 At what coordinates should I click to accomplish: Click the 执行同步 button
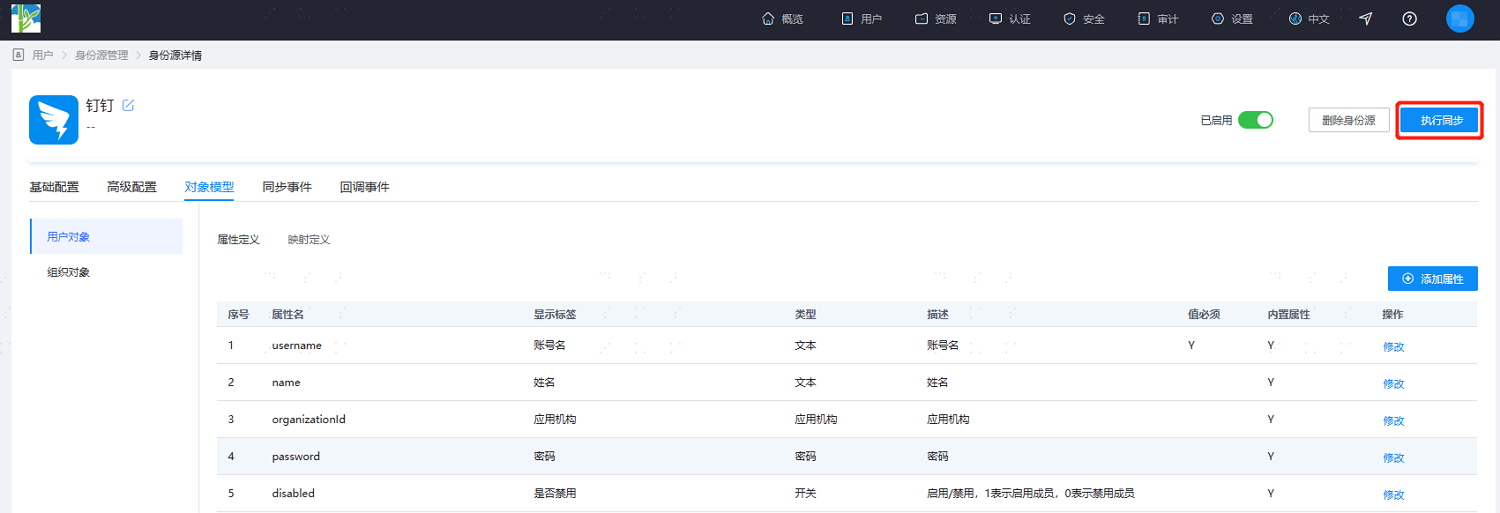coord(1438,121)
